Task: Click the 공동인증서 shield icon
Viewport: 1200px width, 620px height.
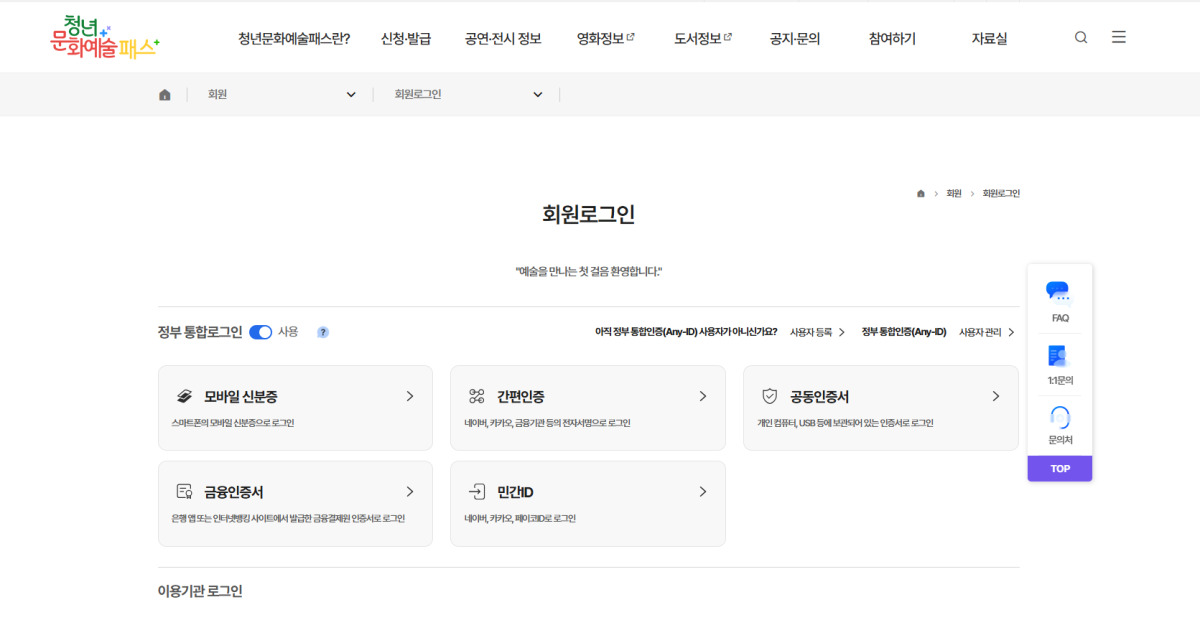Action: pyautogui.click(x=769, y=396)
